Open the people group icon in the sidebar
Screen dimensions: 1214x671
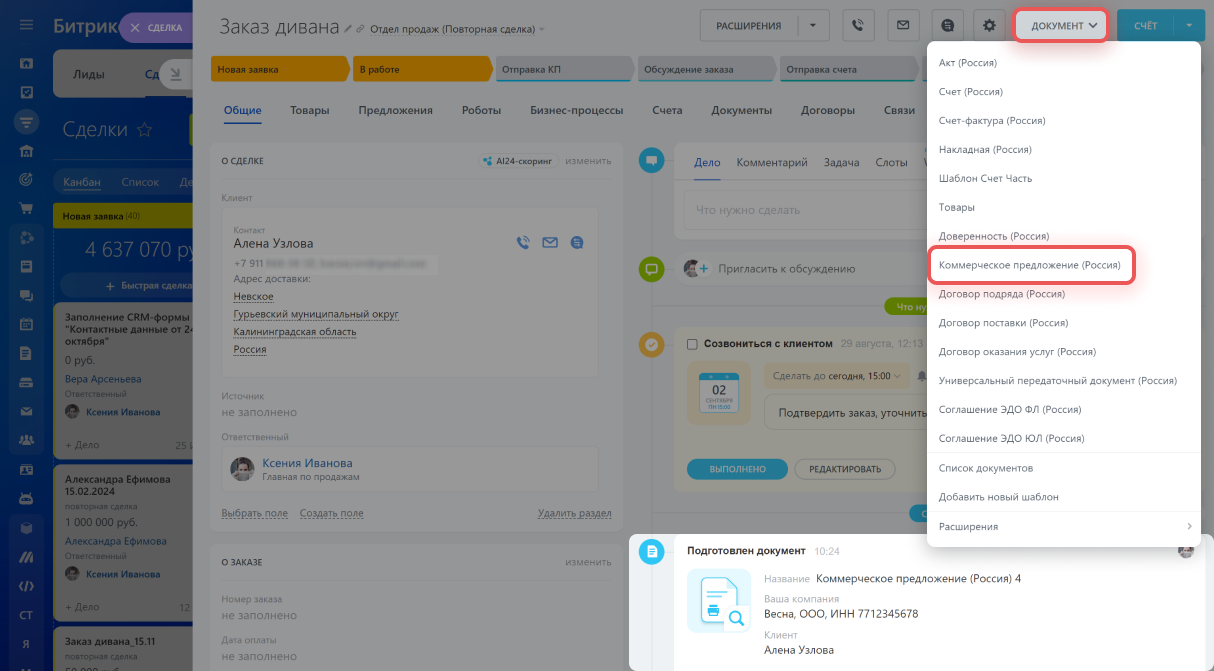26,440
